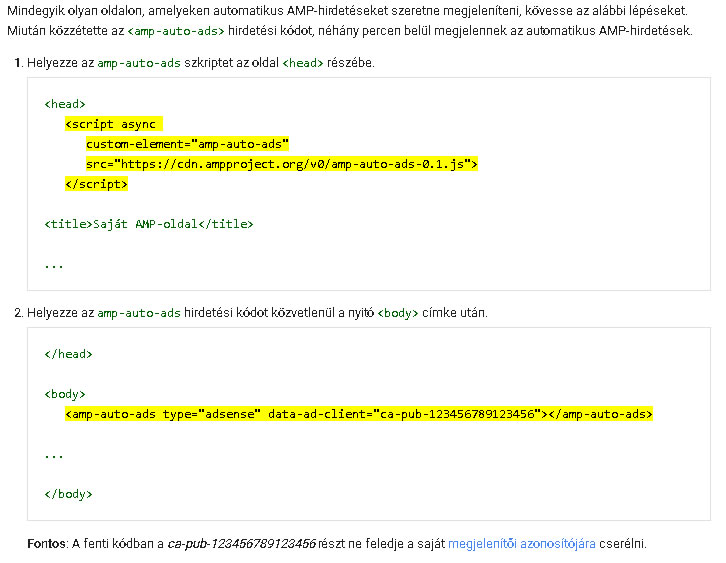Click the highlighted '</script>' closing tag

pyautogui.click(x=96, y=184)
